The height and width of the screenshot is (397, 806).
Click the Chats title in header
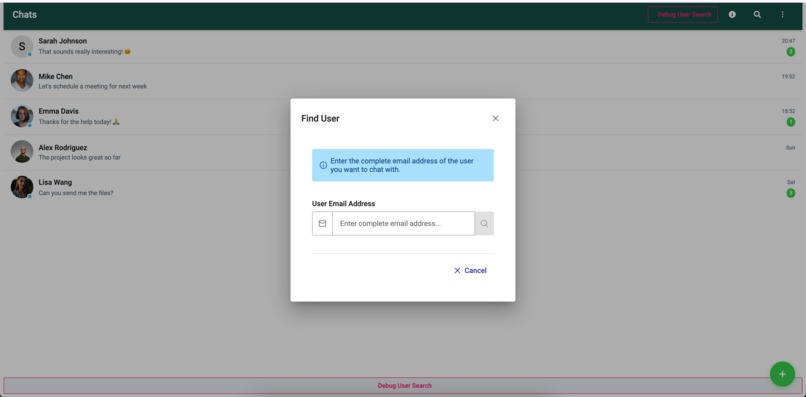click(25, 14)
